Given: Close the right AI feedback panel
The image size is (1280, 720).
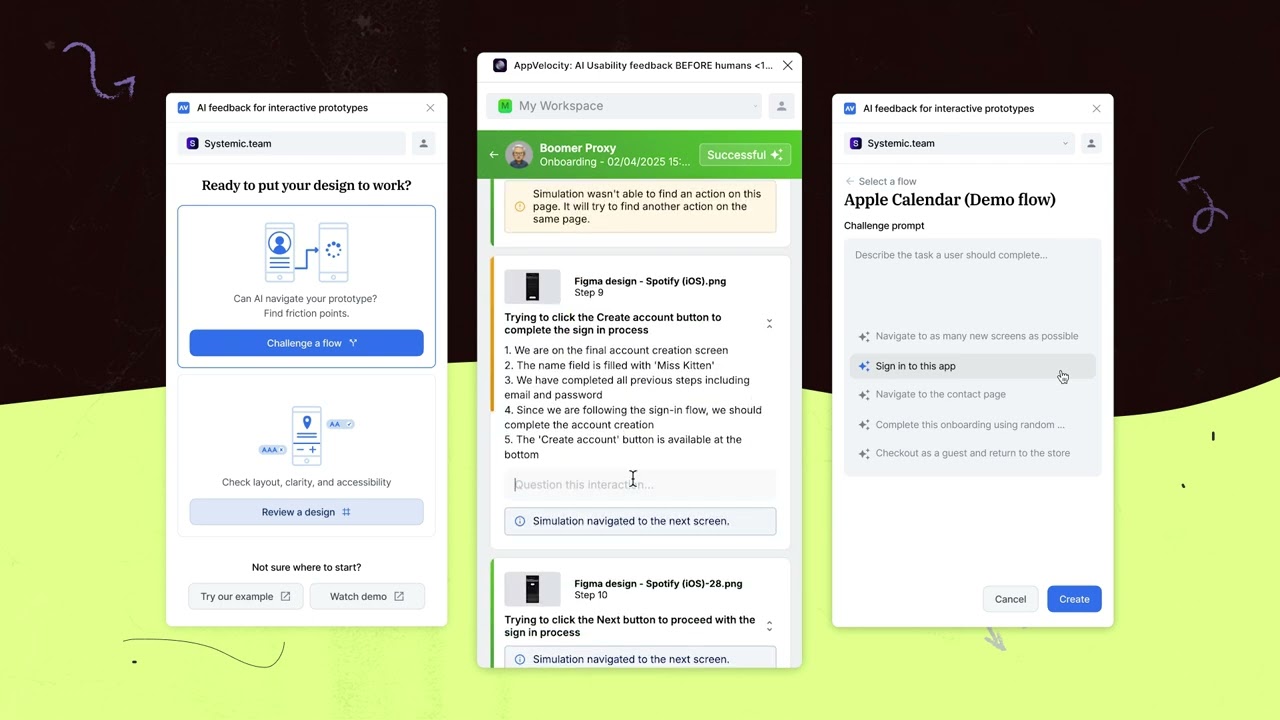Looking at the screenshot, I should tap(1097, 109).
